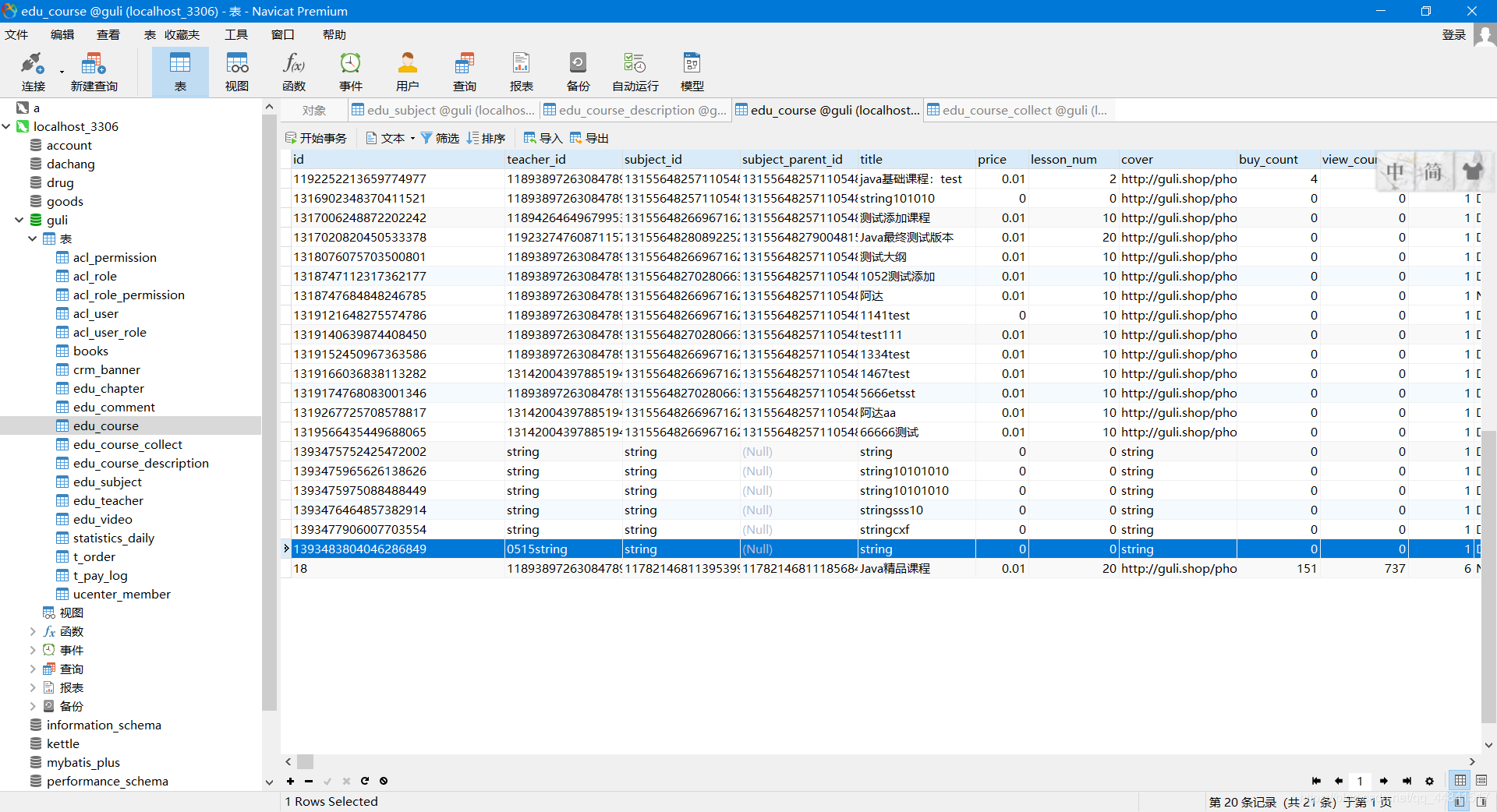
Task: Go to the last page of records
Action: (1407, 781)
